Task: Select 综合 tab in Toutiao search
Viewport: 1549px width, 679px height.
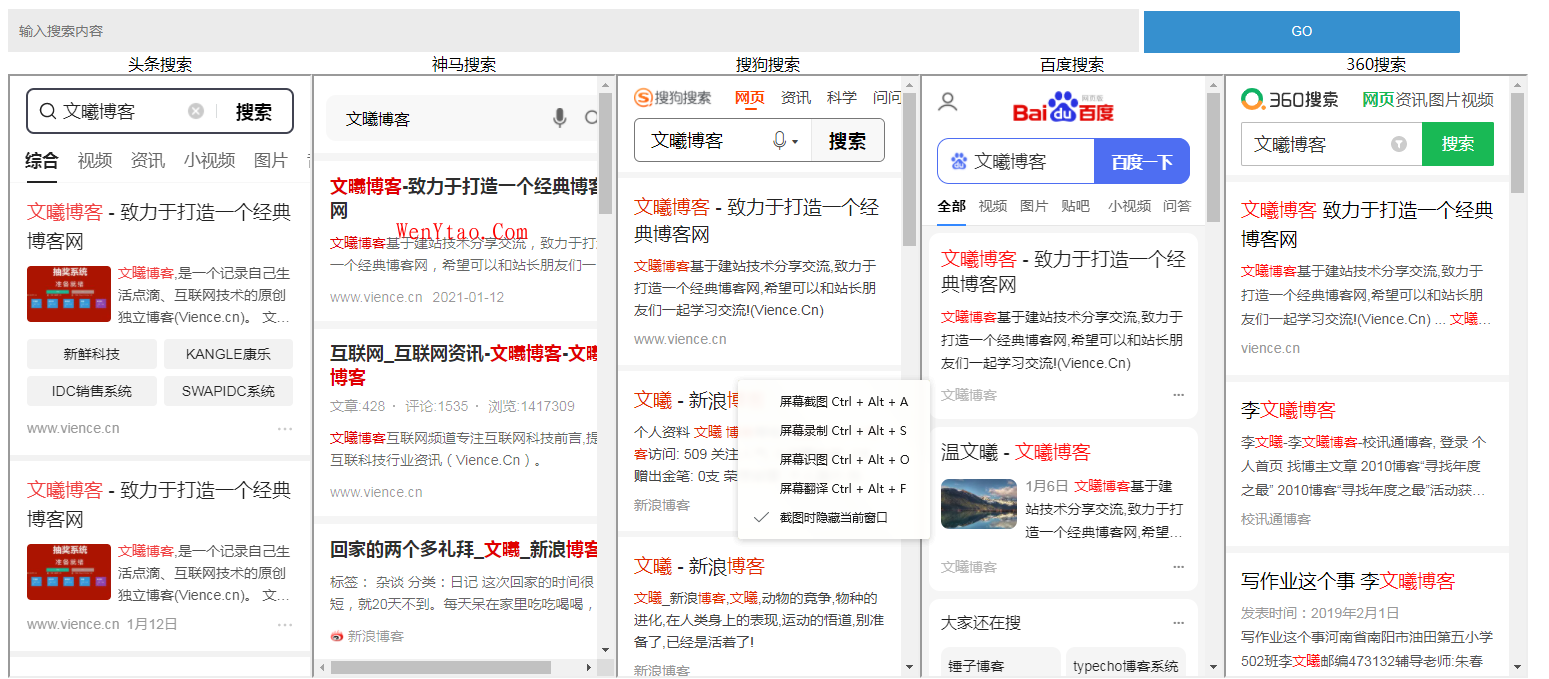Action: click(42, 160)
